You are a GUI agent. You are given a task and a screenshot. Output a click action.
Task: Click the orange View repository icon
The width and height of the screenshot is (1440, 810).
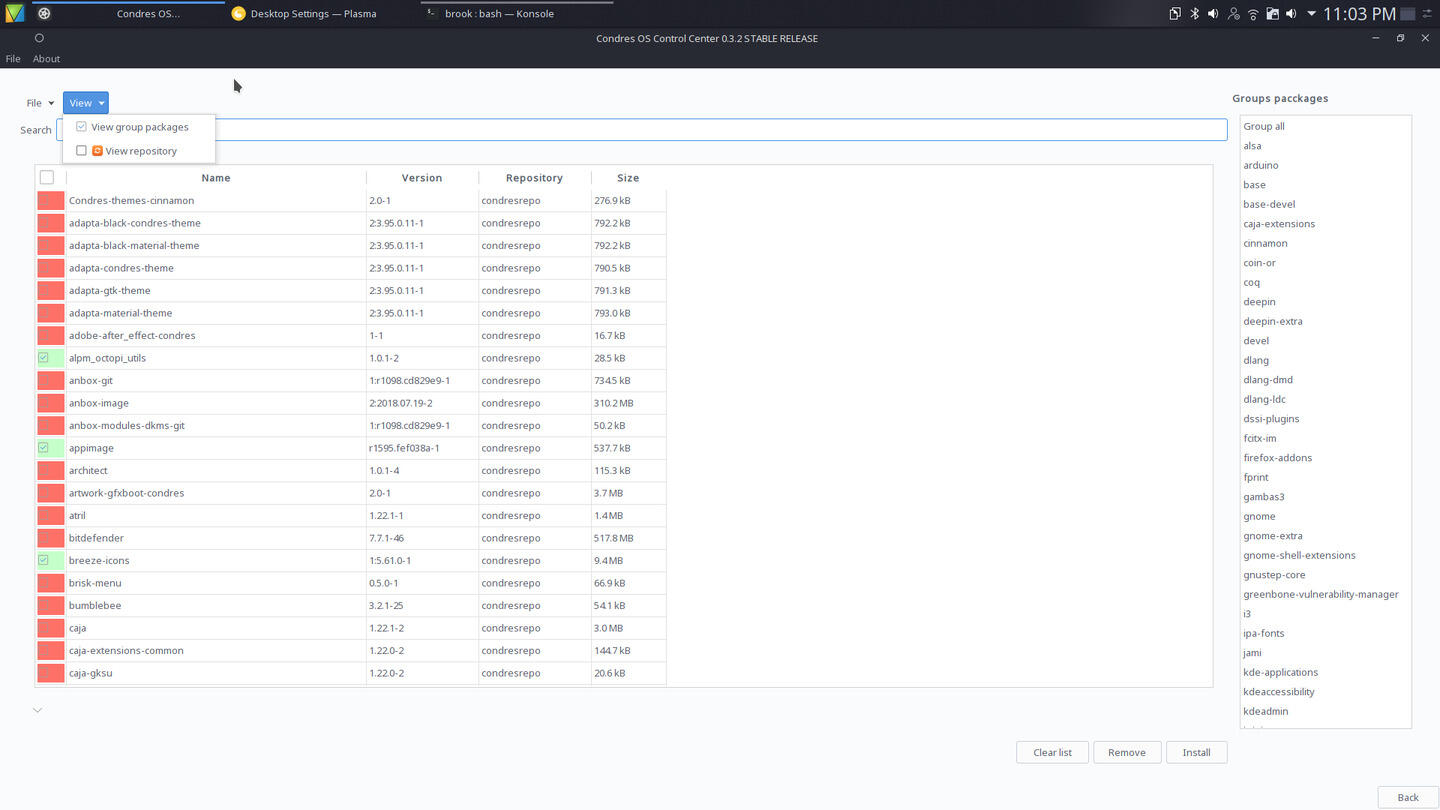97,151
